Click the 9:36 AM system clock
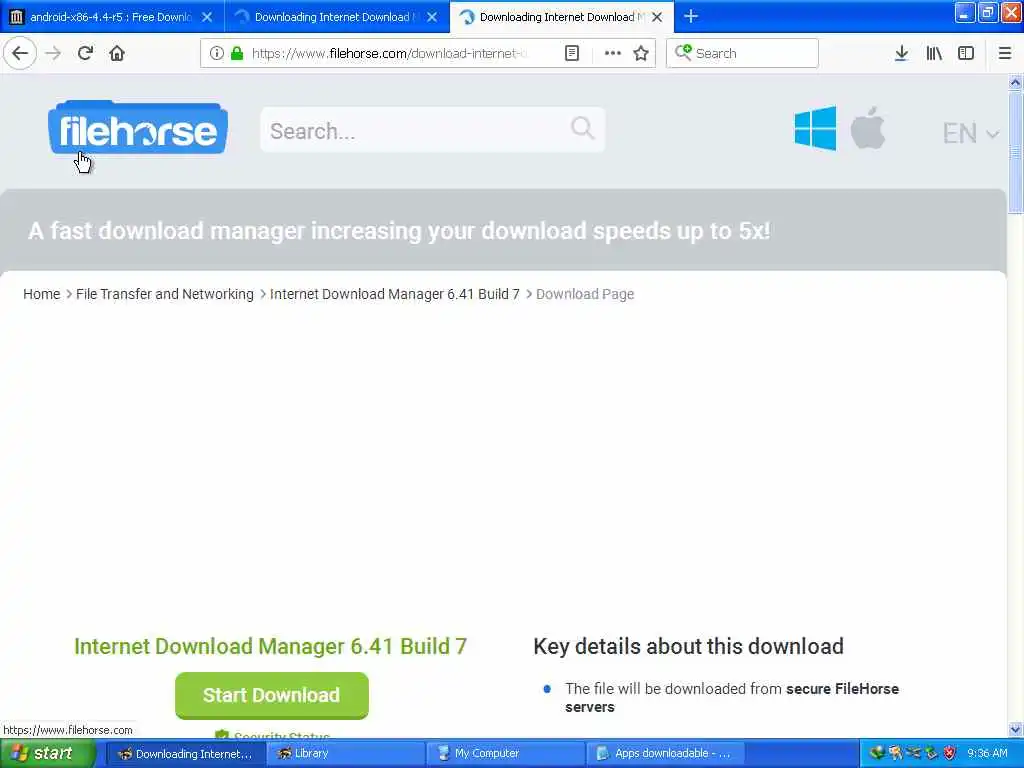Image resolution: width=1024 pixels, height=768 pixels. pos(987,754)
